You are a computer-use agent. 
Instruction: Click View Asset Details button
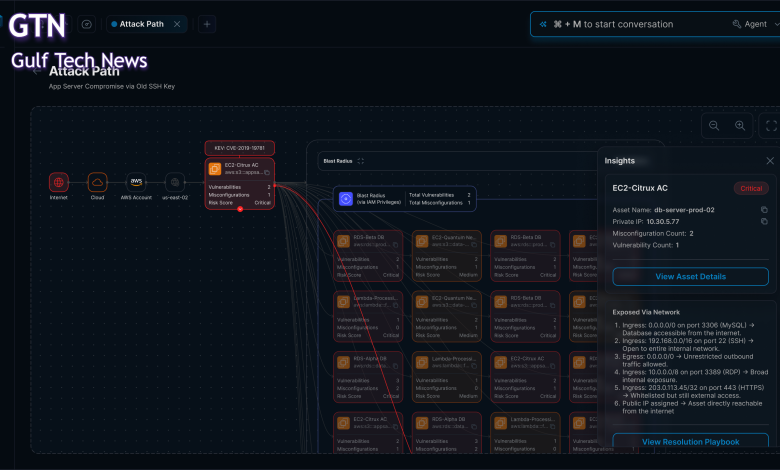tap(690, 276)
